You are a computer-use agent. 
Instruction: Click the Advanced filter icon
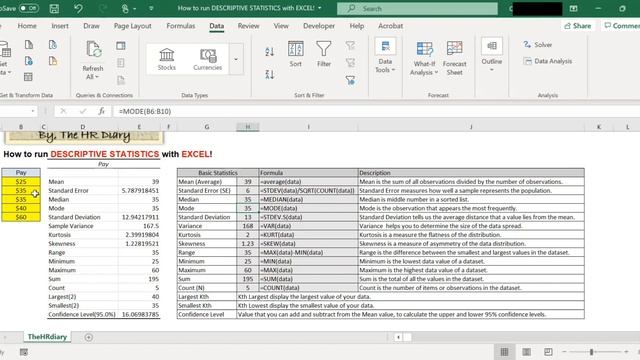pos(350,80)
